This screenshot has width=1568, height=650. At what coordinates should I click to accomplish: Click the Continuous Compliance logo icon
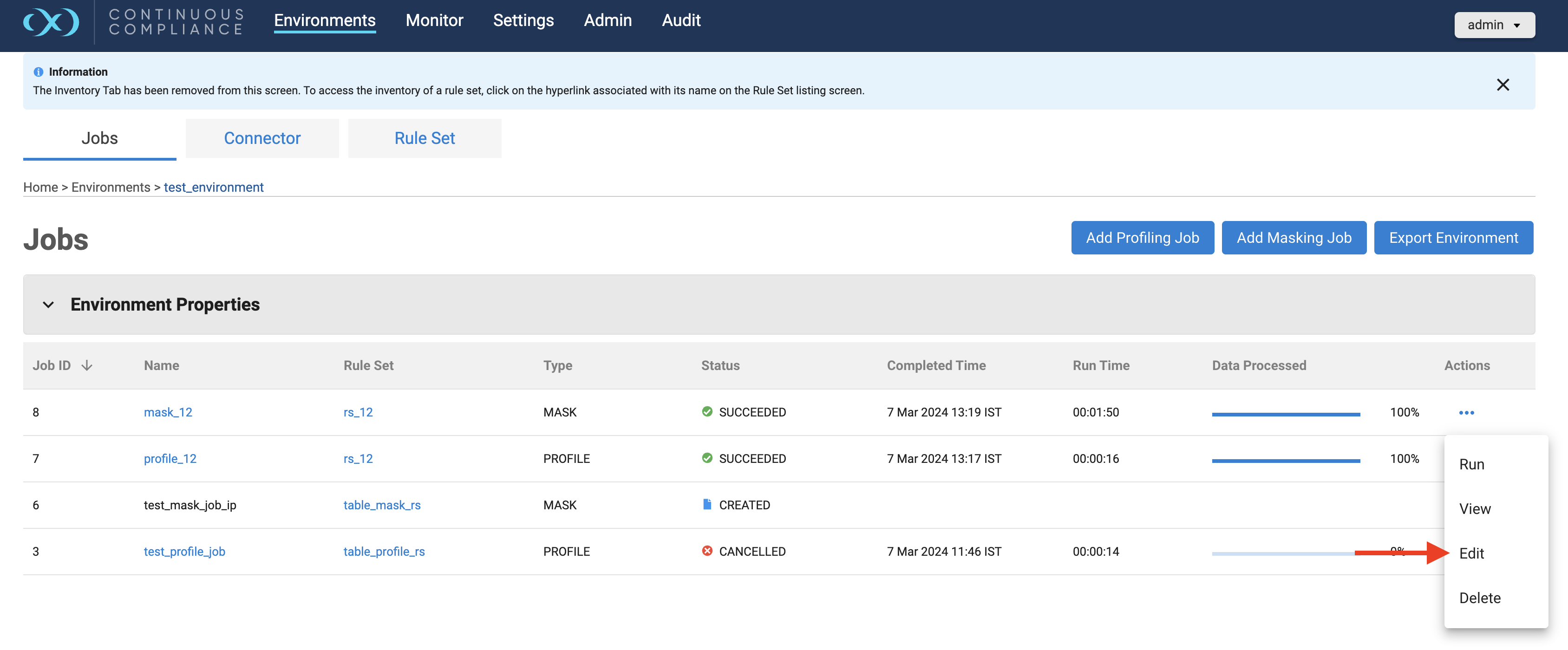pyautogui.click(x=51, y=23)
